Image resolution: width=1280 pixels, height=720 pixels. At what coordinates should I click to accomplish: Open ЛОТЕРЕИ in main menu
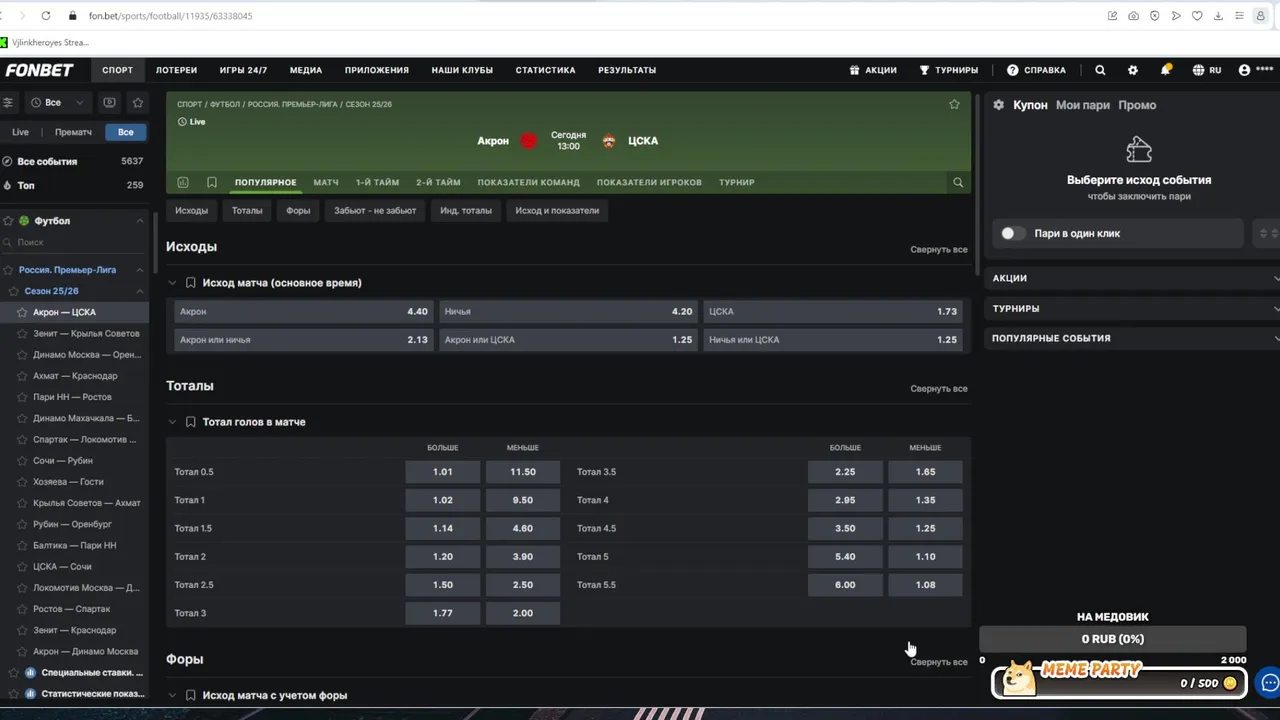point(176,70)
